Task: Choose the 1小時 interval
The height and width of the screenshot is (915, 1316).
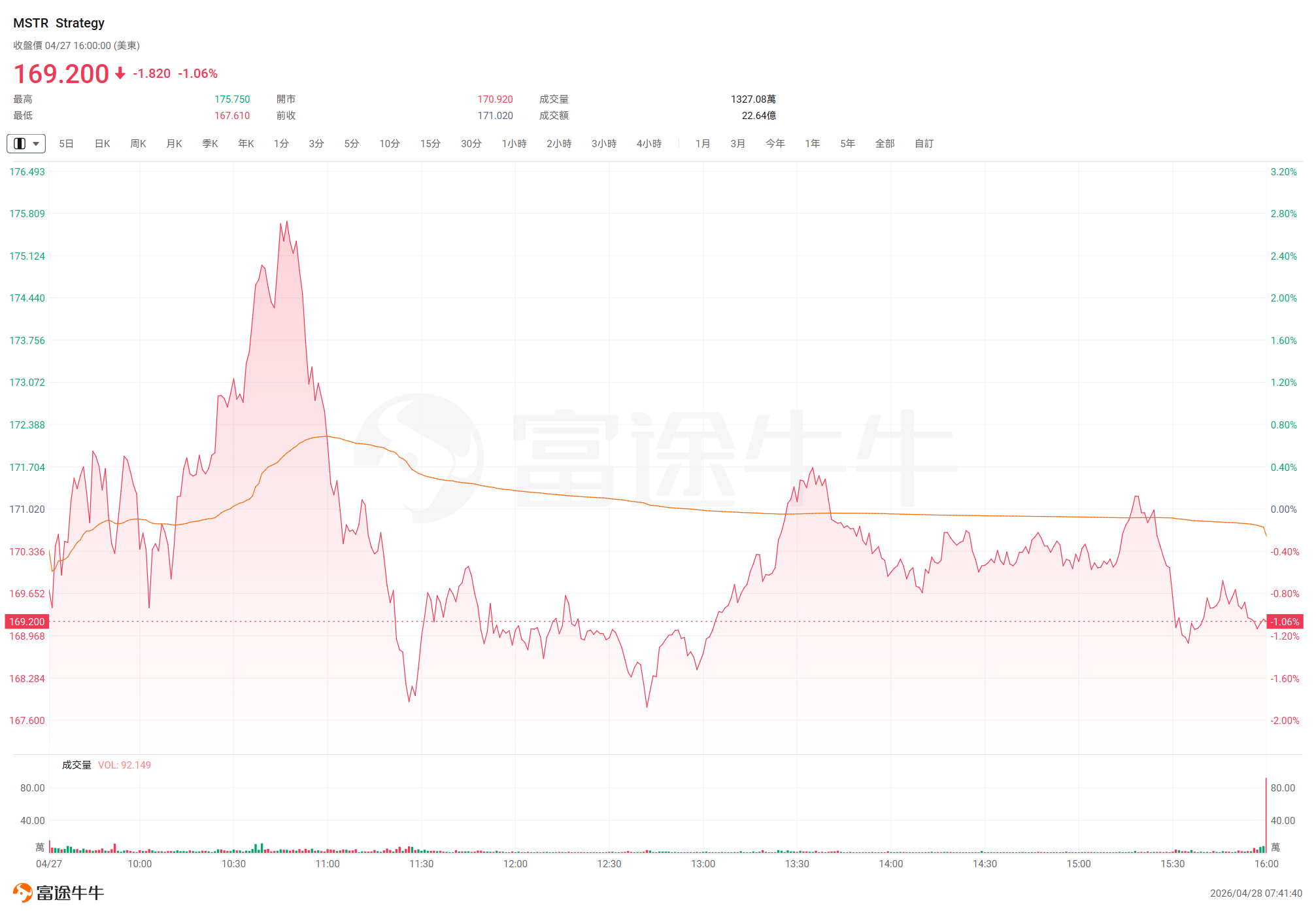Action: (x=514, y=143)
